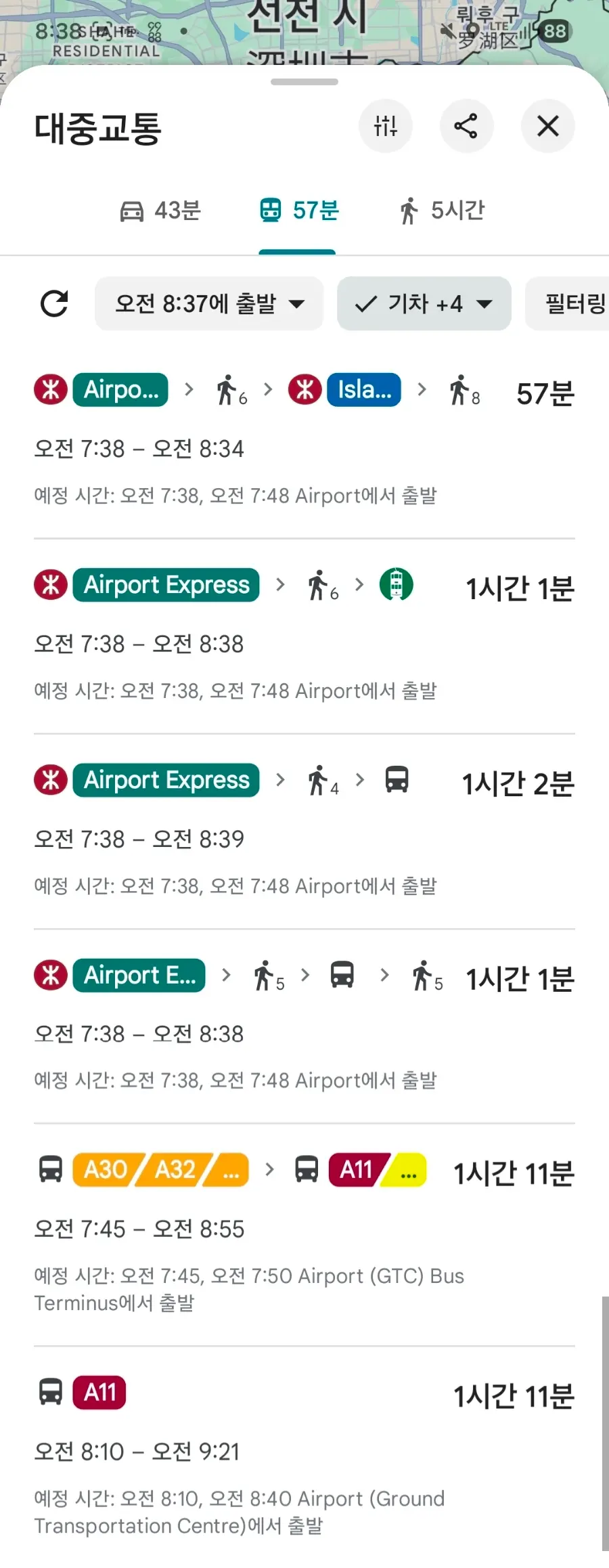The width and height of the screenshot is (609, 1568).
Task: Expand the 기차 +4 dropdown arrow
Action: 484,304
